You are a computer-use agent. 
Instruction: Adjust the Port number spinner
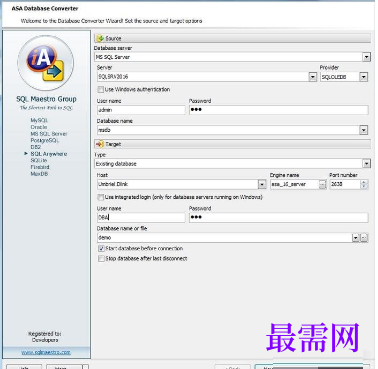364,184
